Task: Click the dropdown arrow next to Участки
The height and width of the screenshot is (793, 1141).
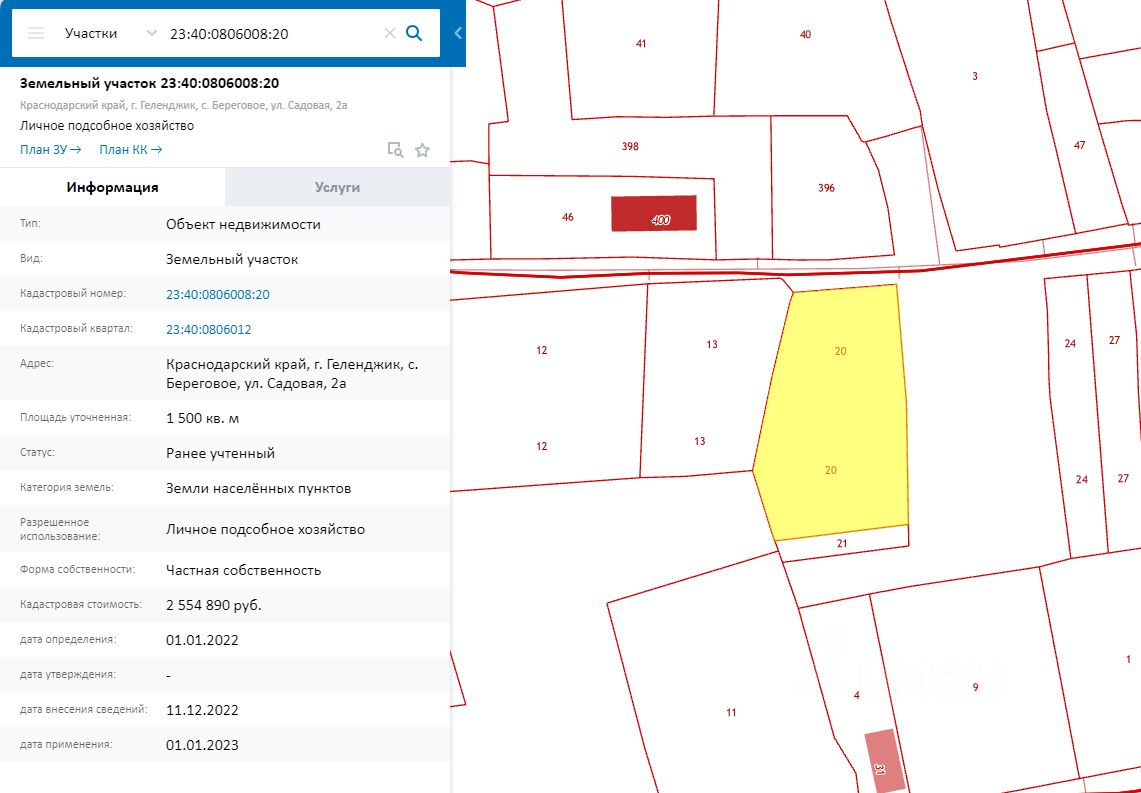Action: tap(151, 33)
